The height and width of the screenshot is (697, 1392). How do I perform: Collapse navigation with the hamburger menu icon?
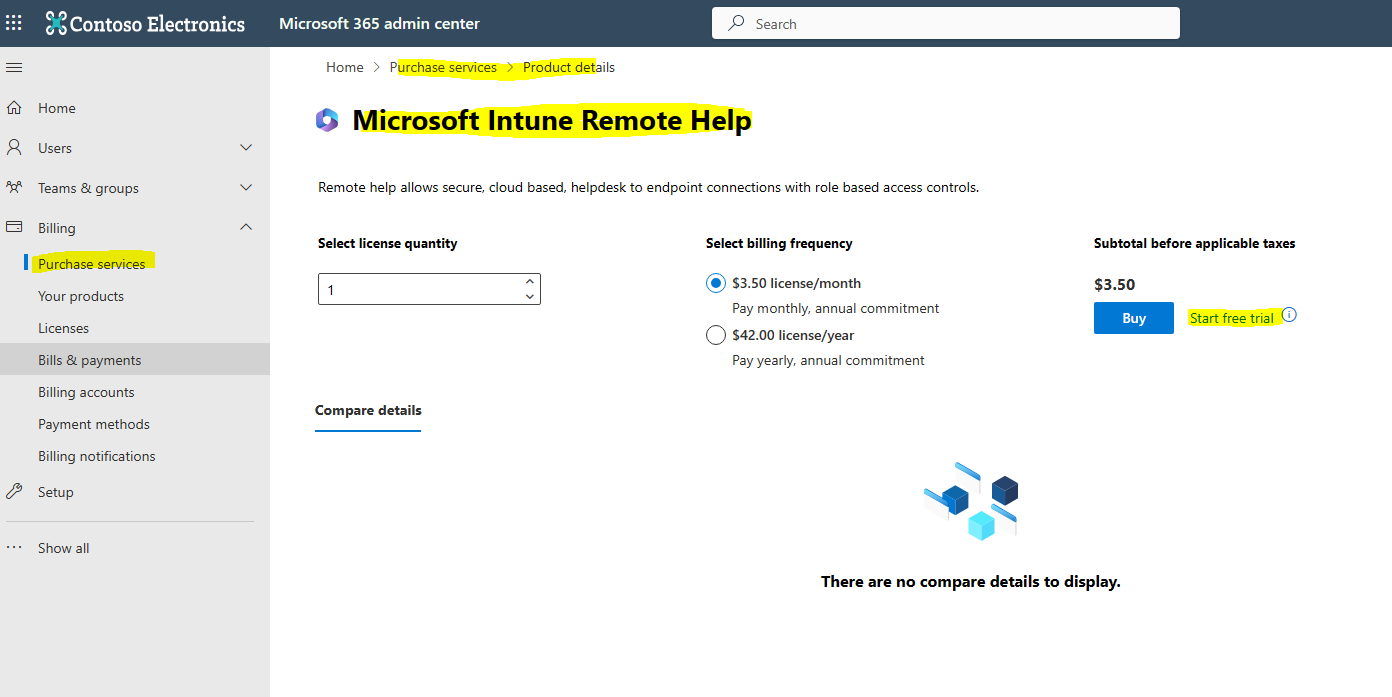(14, 67)
